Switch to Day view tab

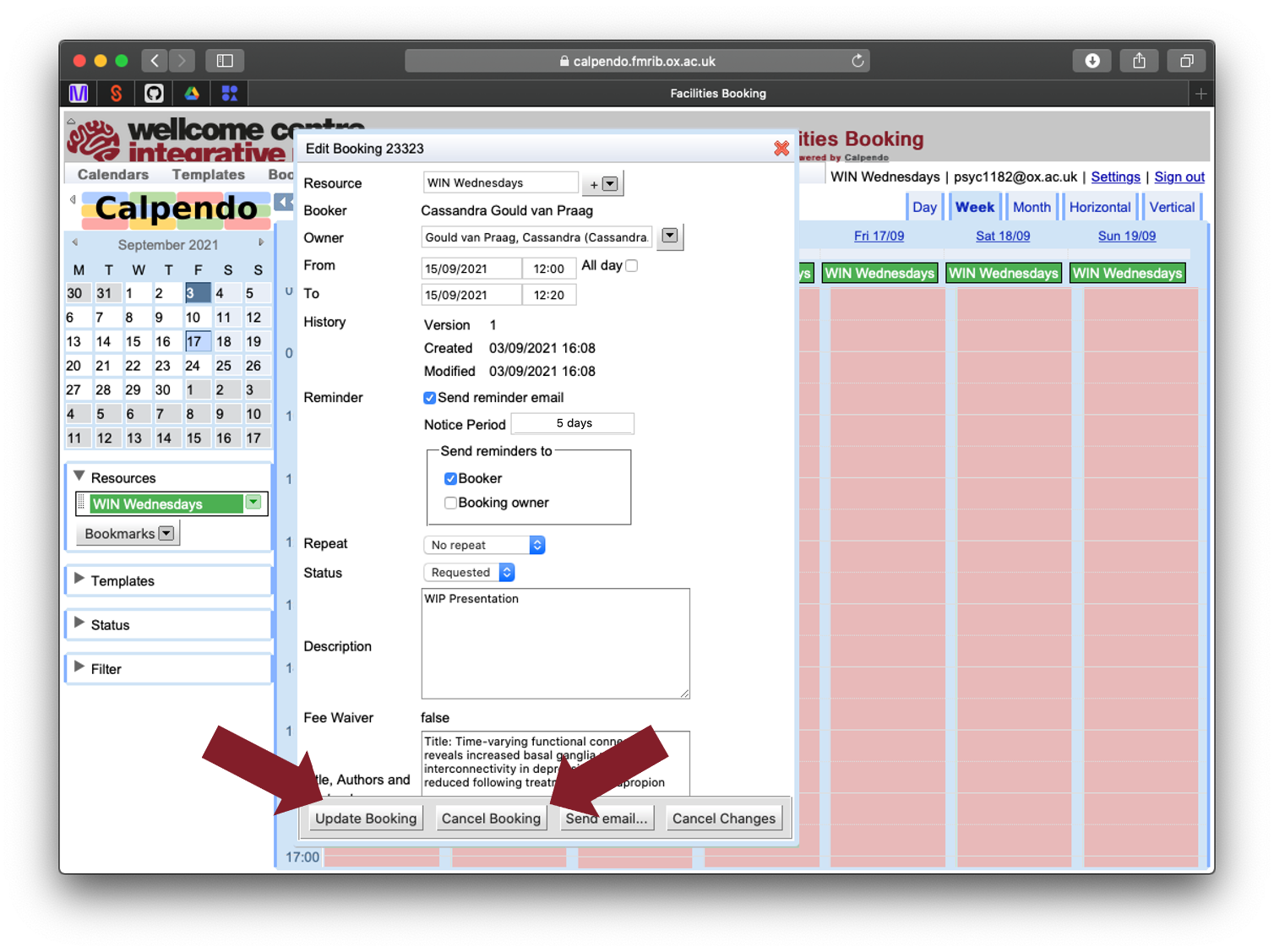click(x=924, y=207)
